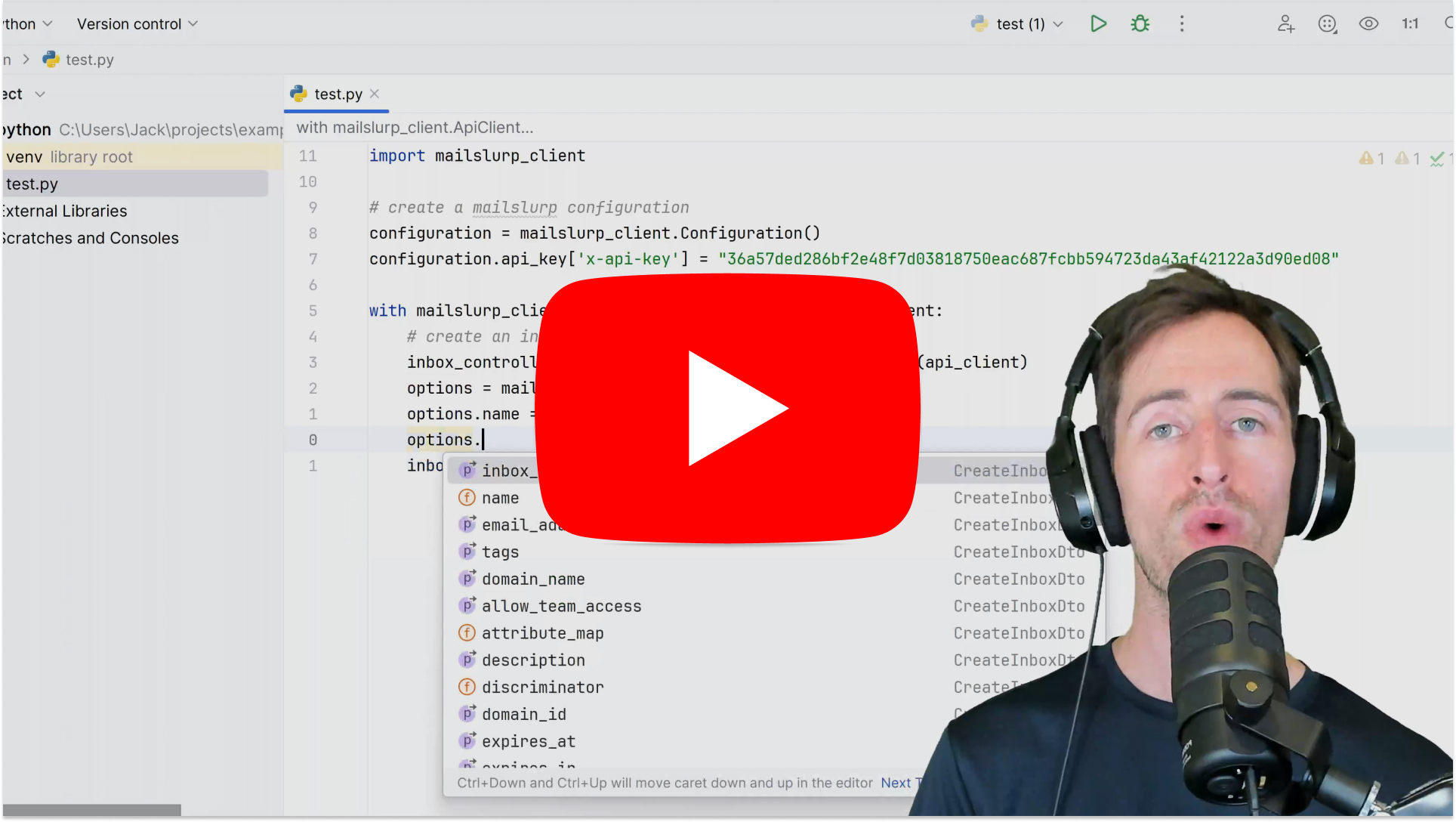The width and height of the screenshot is (1456, 822).
Task: Click the add user collaboration icon
Action: point(1285,24)
